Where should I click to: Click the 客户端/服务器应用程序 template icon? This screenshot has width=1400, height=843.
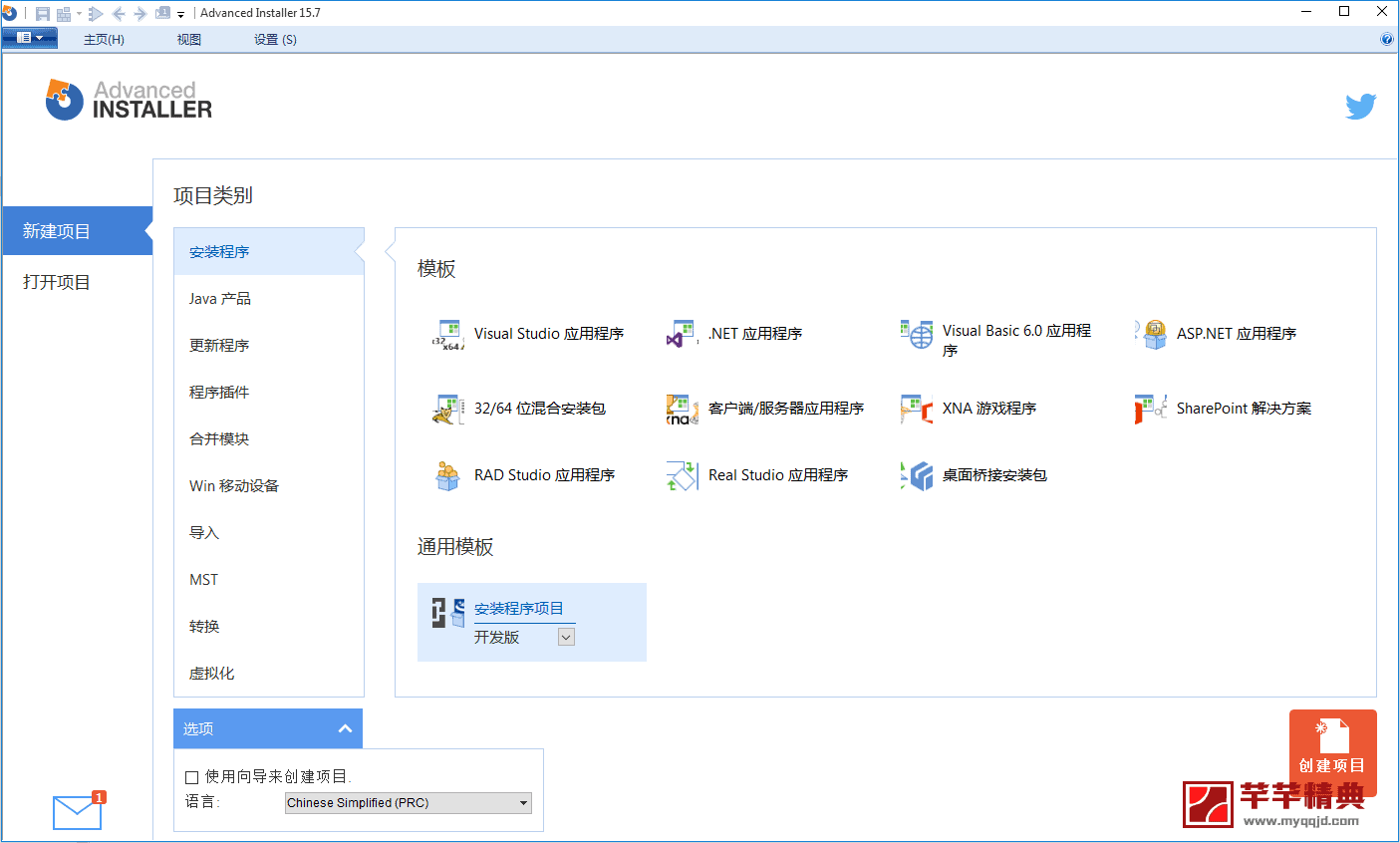682,410
